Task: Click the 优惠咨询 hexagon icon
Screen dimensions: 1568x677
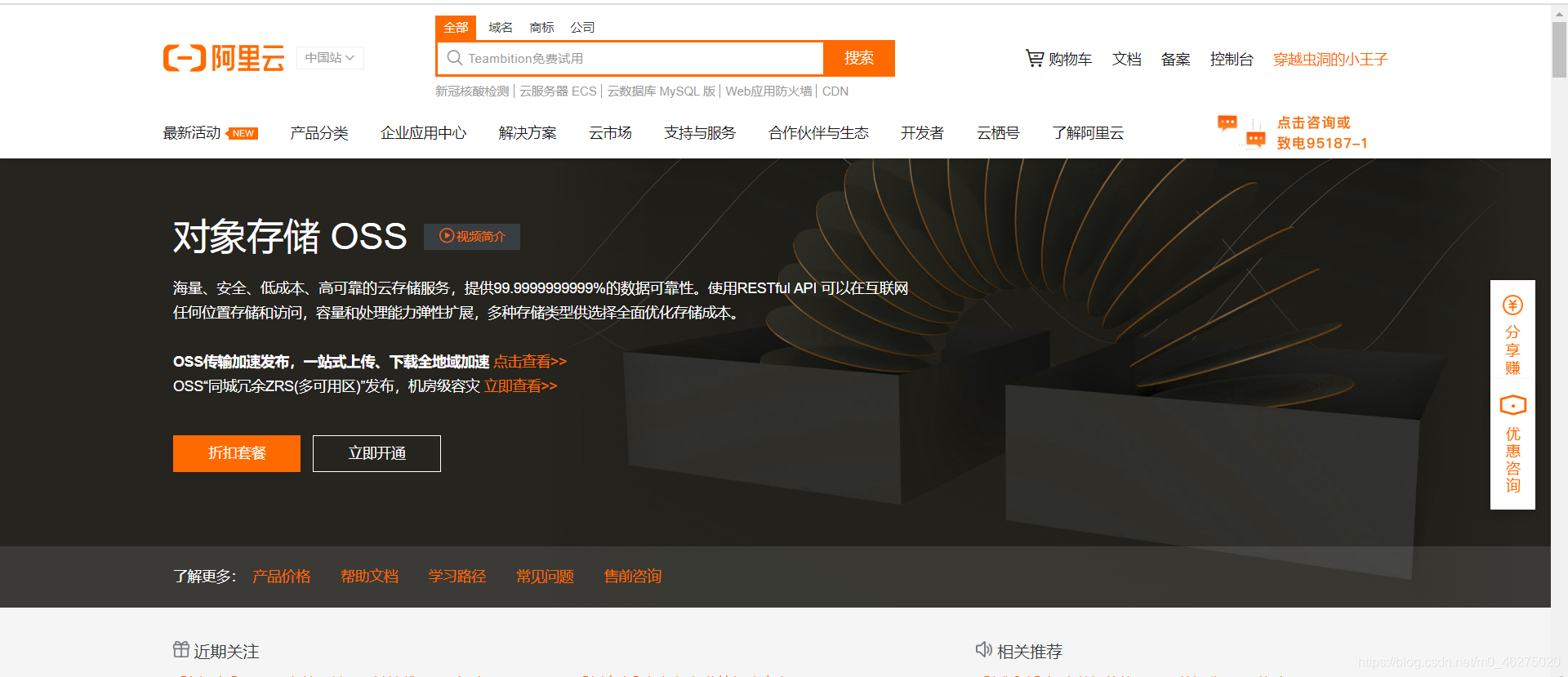Action: coord(1512,405)
